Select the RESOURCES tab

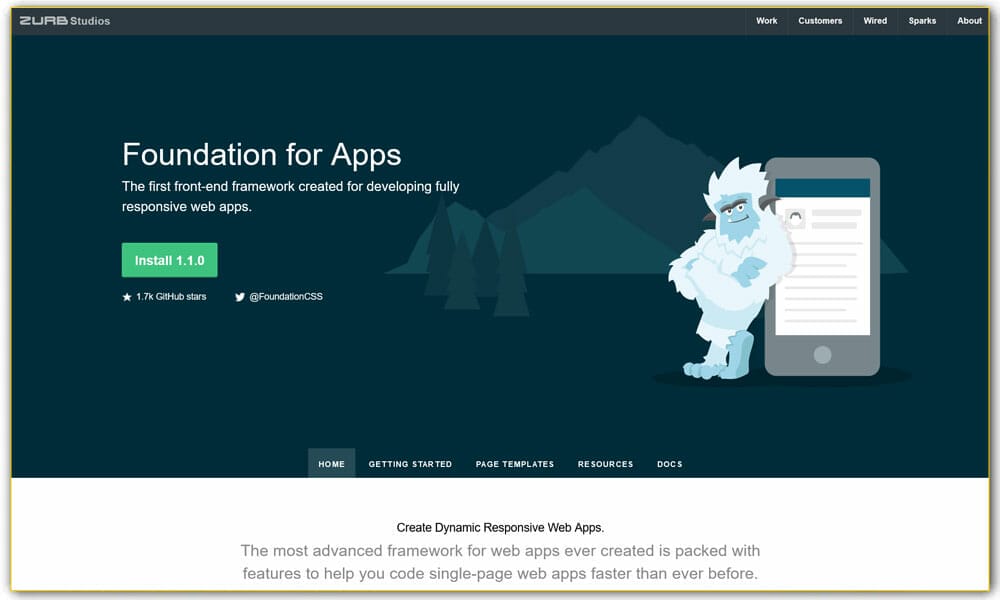(x=605, y=463)
